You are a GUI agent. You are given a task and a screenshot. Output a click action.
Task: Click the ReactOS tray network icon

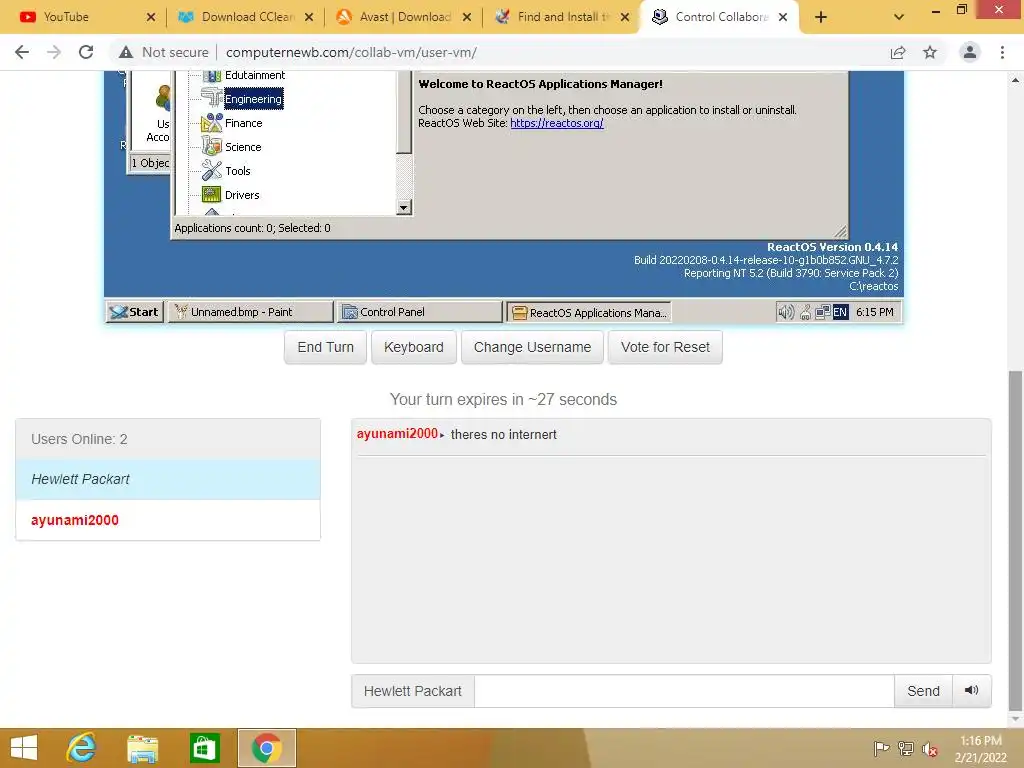point(823,312)
